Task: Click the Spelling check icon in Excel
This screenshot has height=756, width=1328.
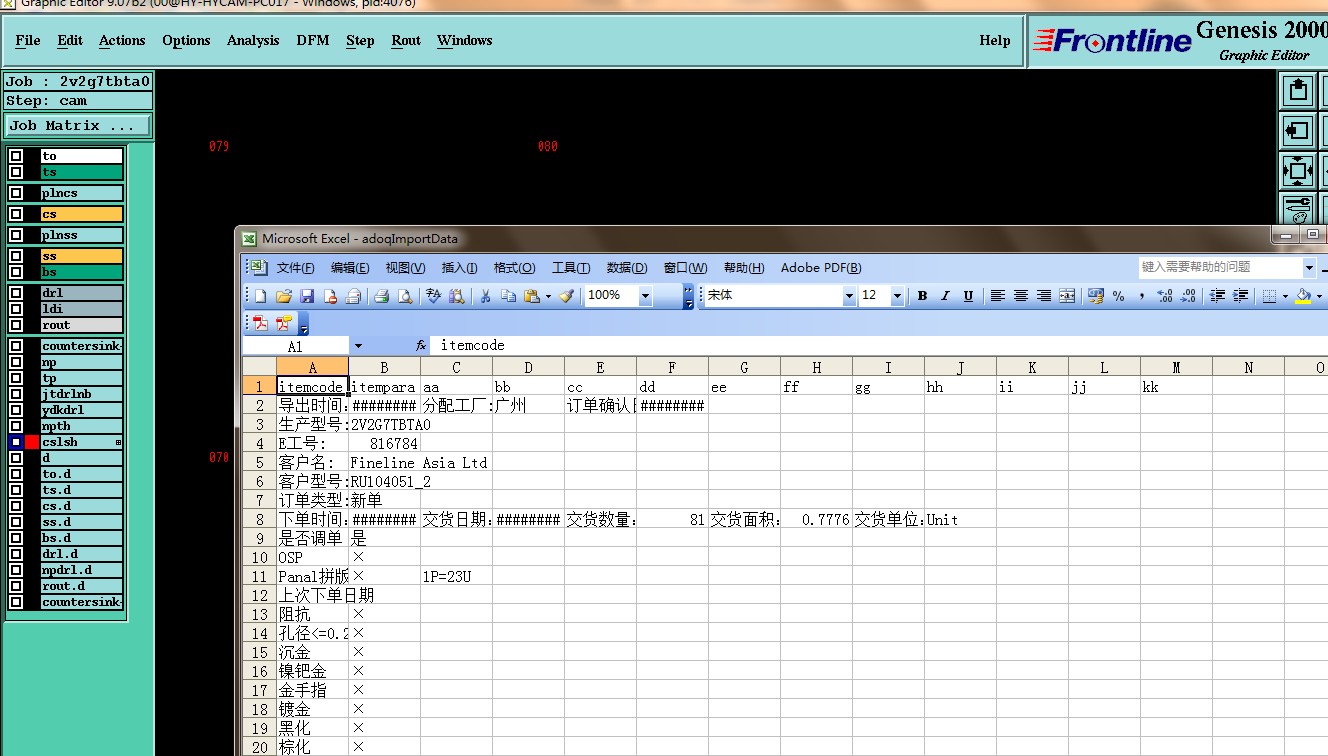Action: click(x=433, y=296)
